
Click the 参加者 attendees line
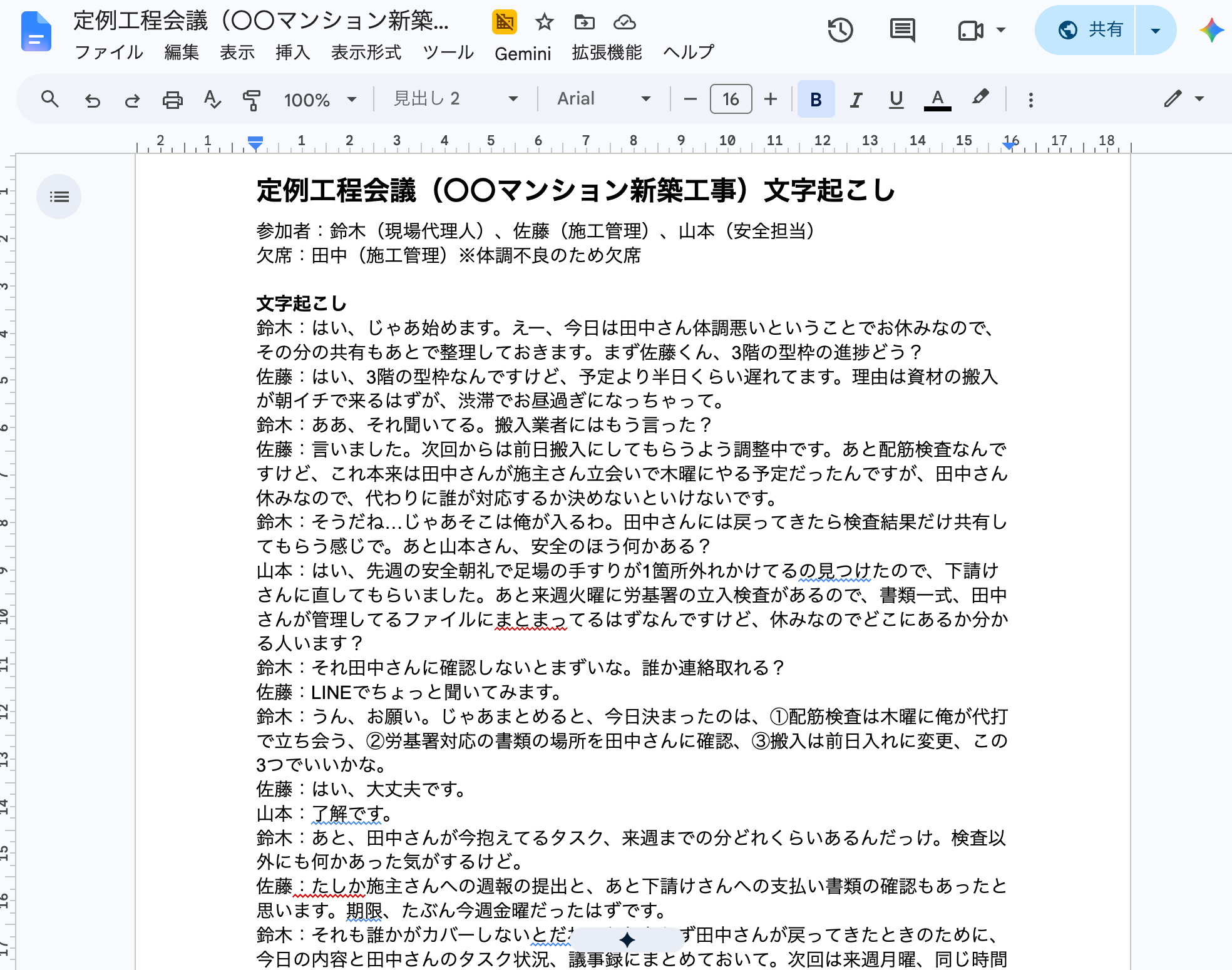click(x=536, y=231)
